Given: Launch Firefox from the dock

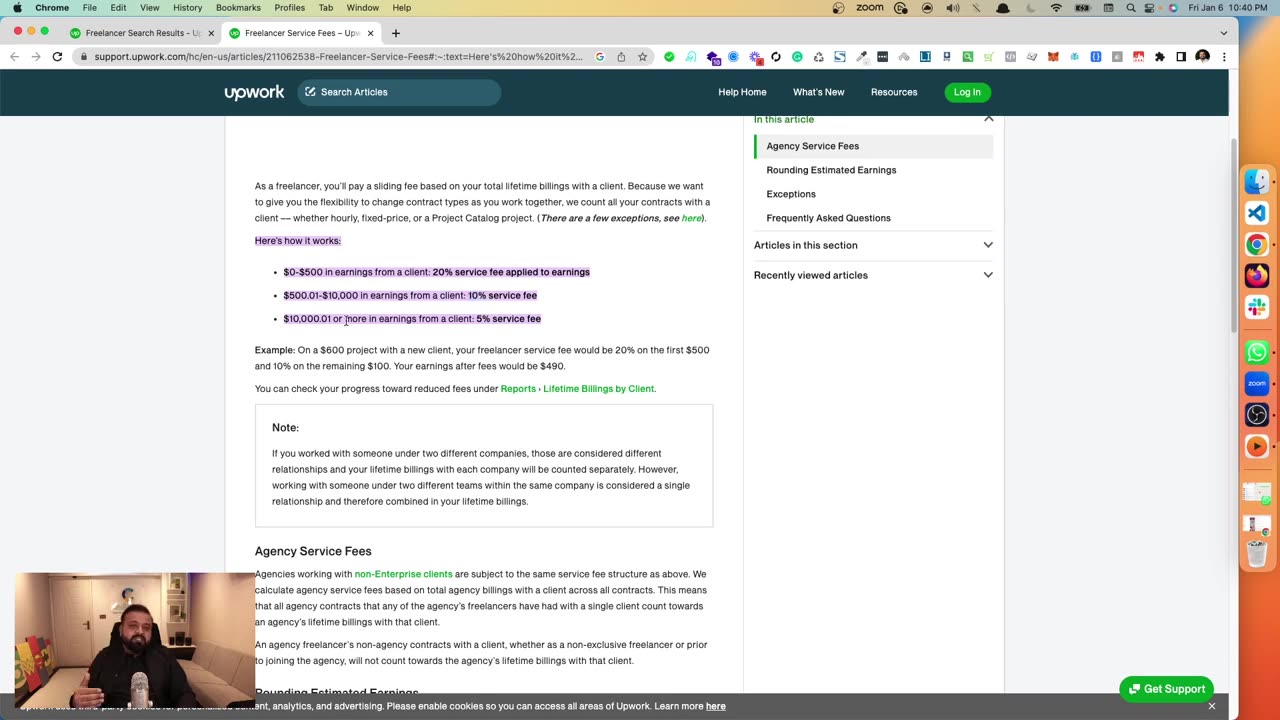Looking at the screenshot, I should 1257,275.
